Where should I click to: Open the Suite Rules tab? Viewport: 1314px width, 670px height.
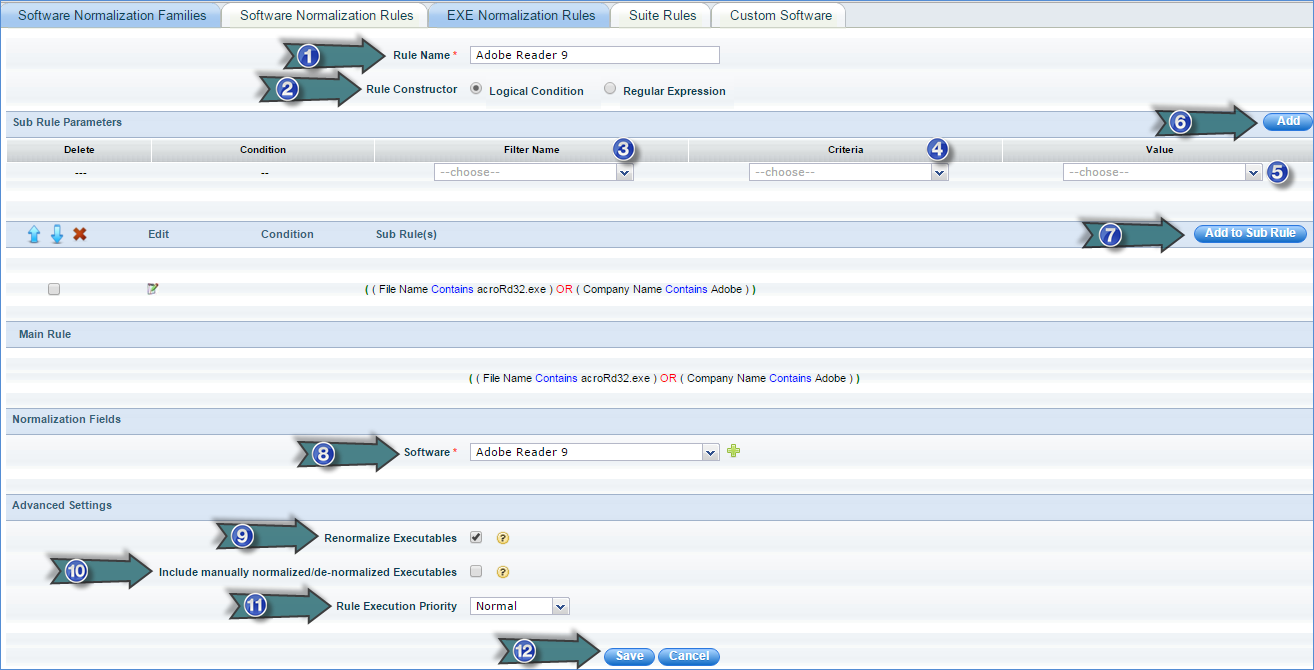click(663, 15)
